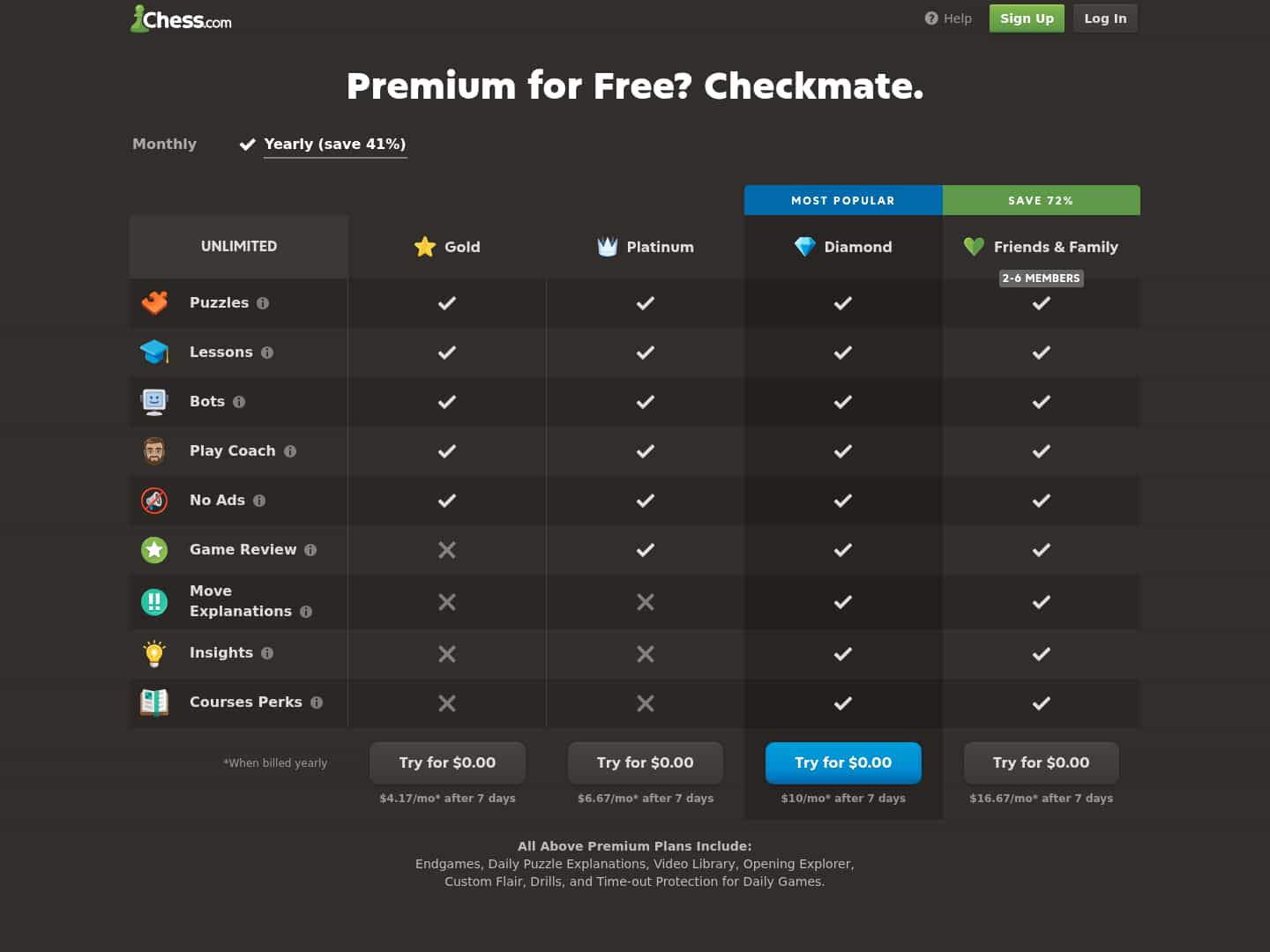This screenshot has width=1270, height=952.
Task: Show Game Review info tooltip
Action: coord(310,550)
